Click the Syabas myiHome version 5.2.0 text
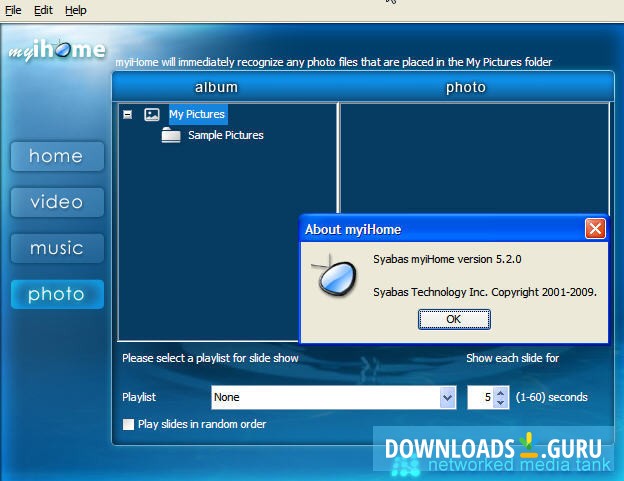Image resolution: width=624 pixels, height=481 pixels. click(x=447, y=259)
